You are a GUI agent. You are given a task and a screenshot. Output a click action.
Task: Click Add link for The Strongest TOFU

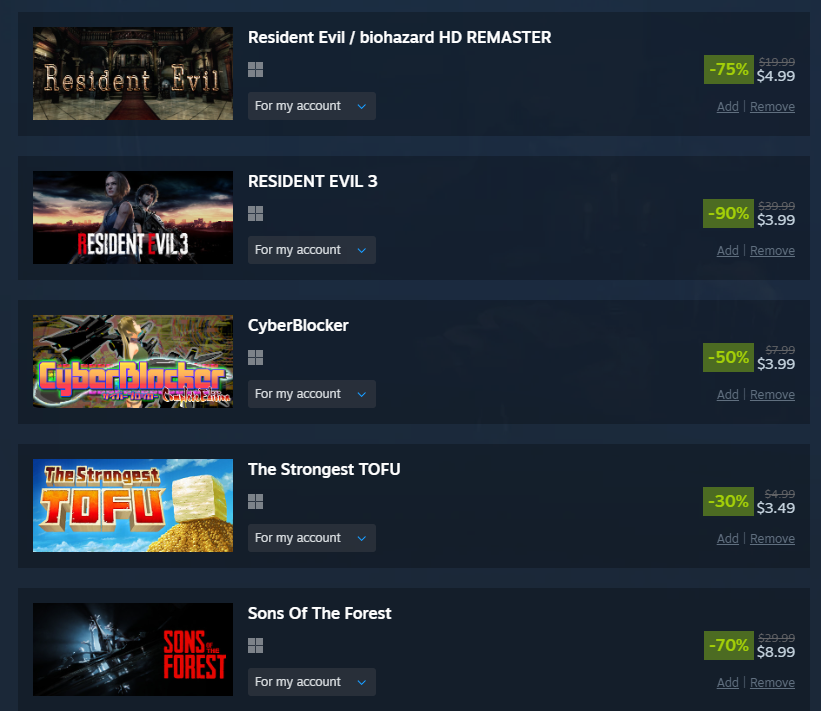(x=727, y=539)
